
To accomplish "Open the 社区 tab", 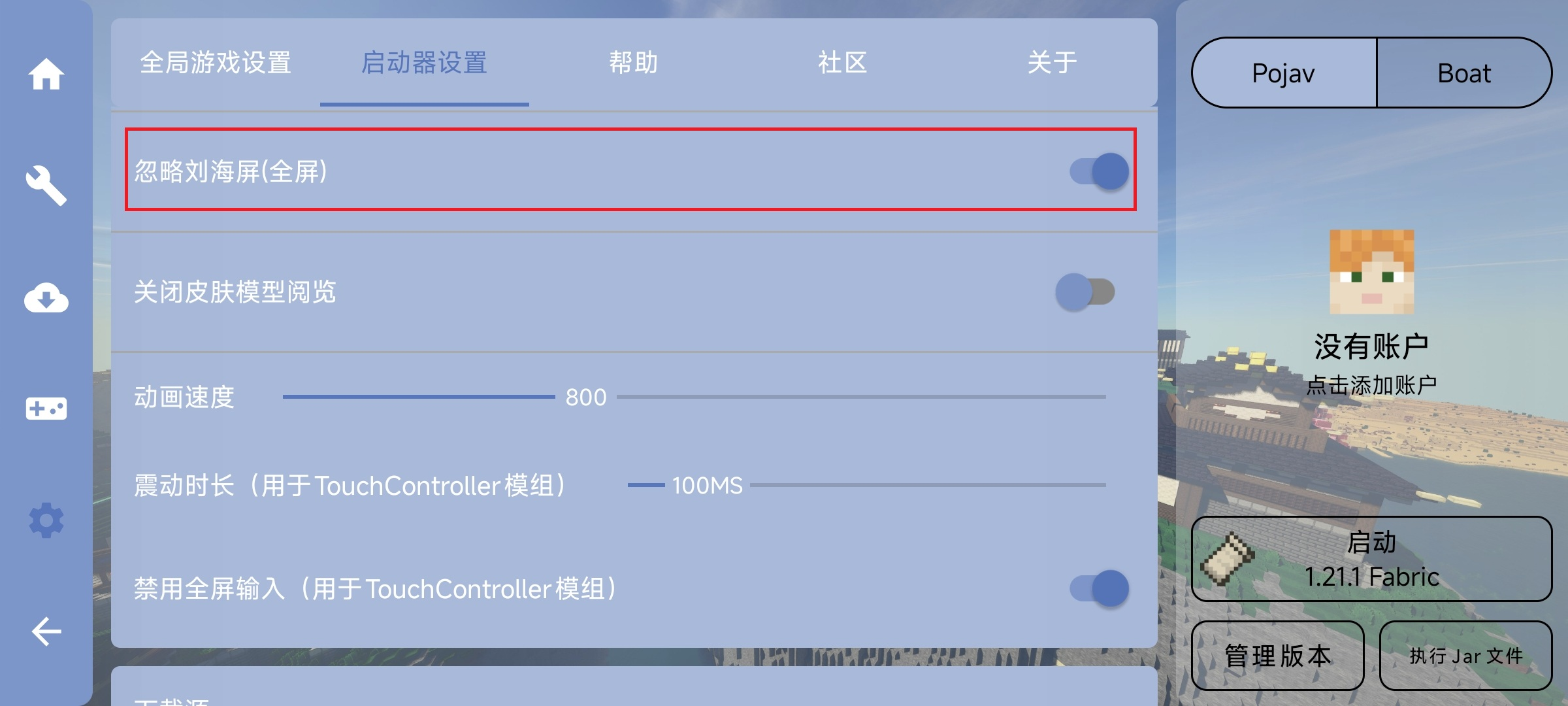I will [x=842, y=63].
